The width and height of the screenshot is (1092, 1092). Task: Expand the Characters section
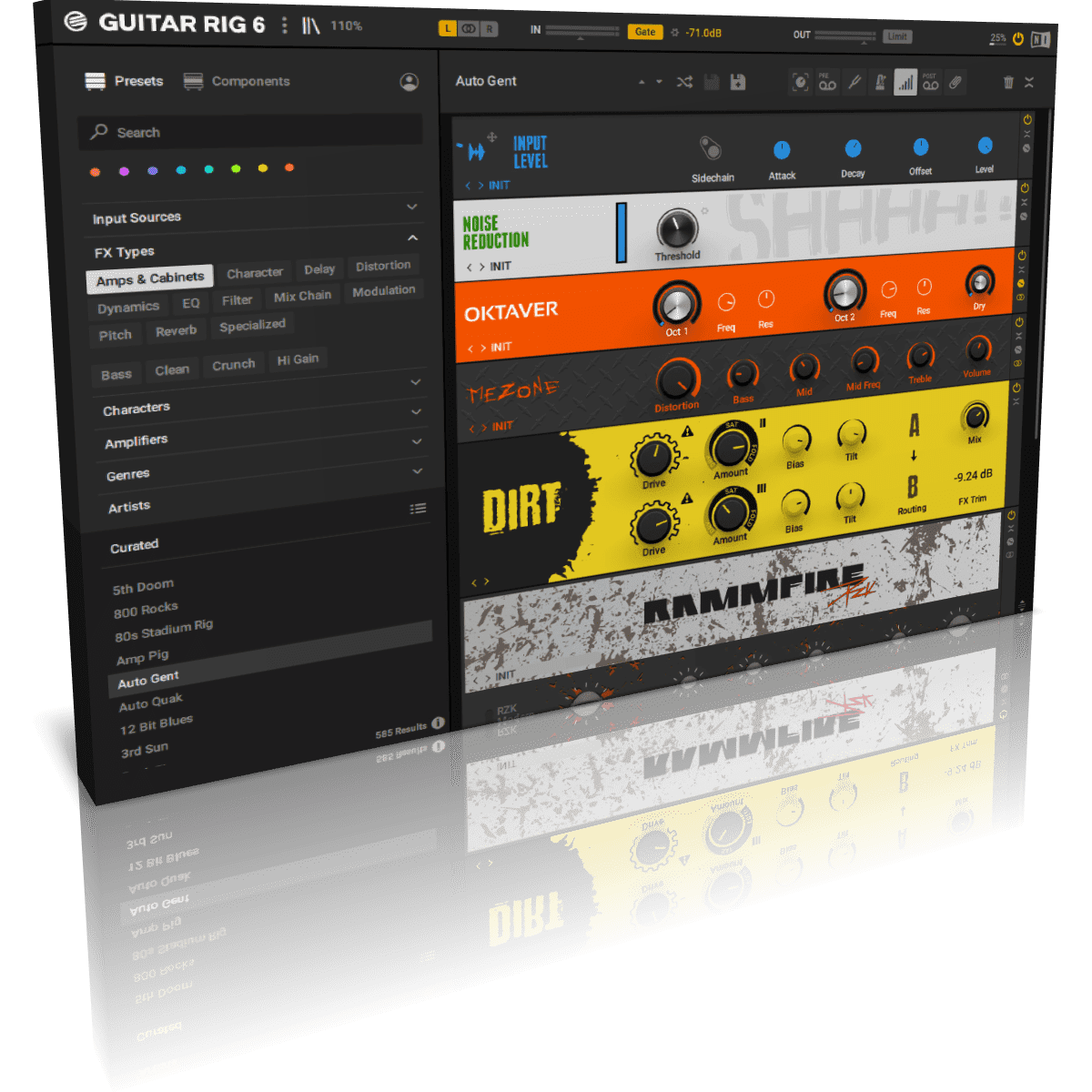pyautogui.click(x=416, y=382)
